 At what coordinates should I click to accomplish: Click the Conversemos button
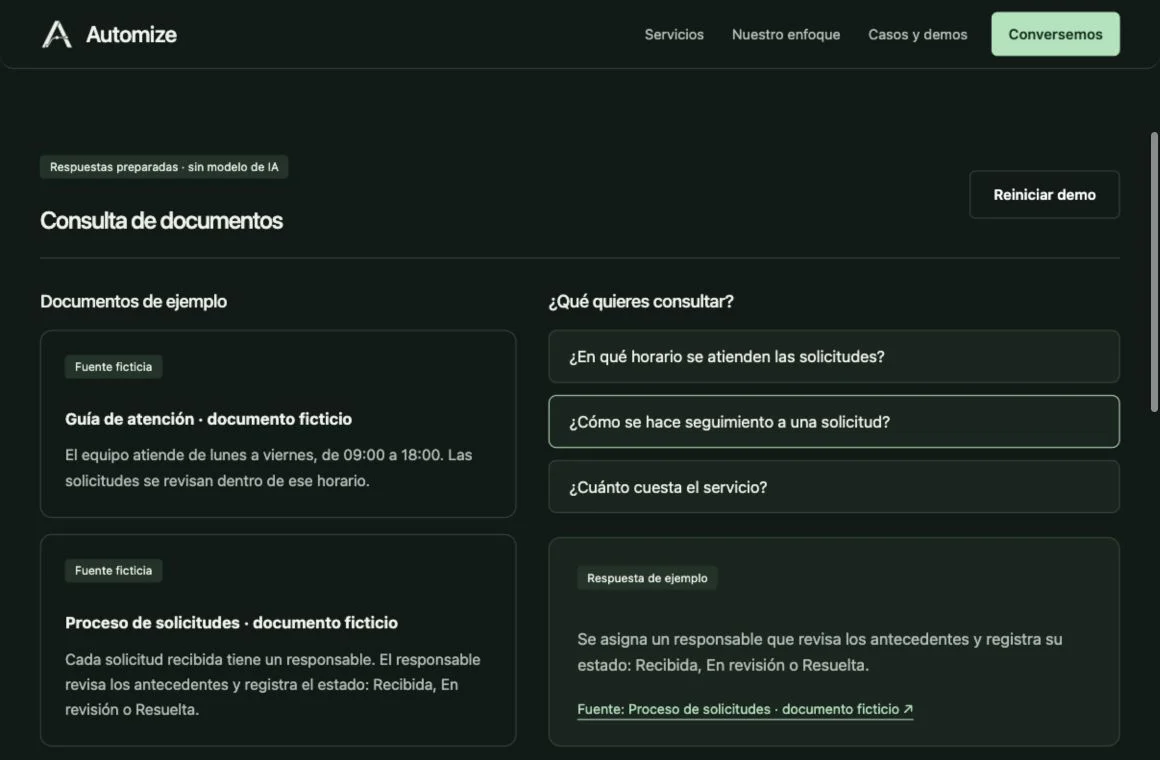coord(1055,34)
